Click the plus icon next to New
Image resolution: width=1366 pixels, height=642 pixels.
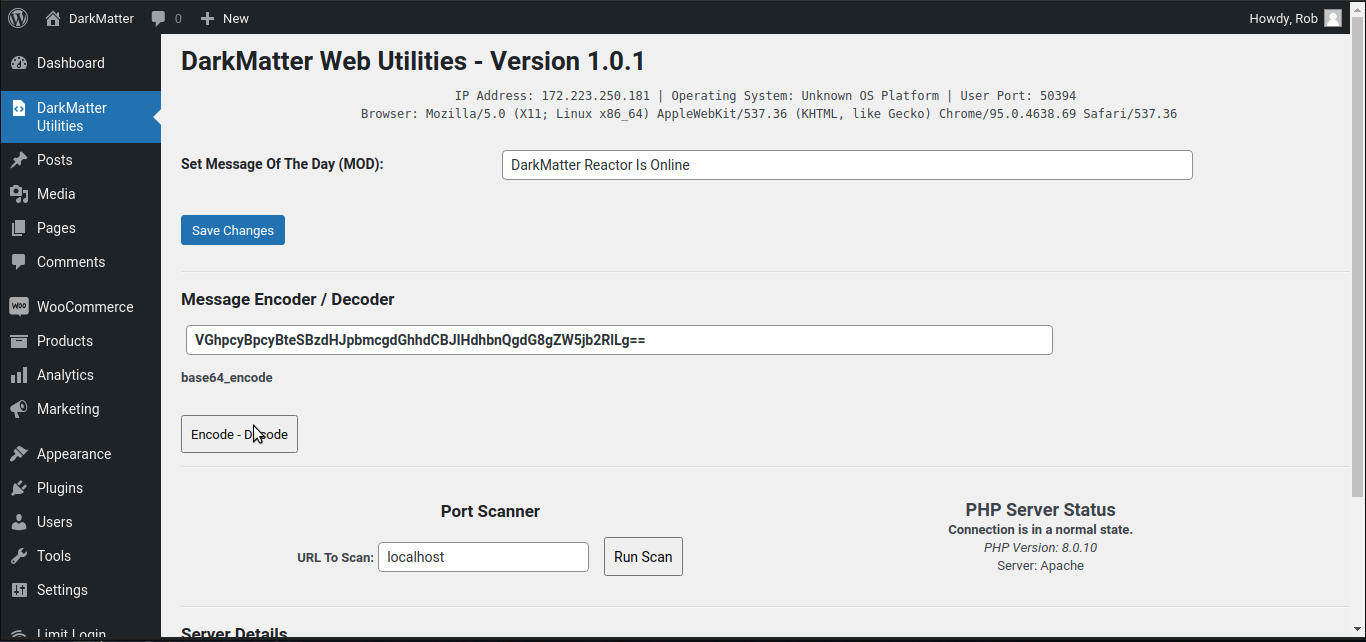tap(207, 18)
